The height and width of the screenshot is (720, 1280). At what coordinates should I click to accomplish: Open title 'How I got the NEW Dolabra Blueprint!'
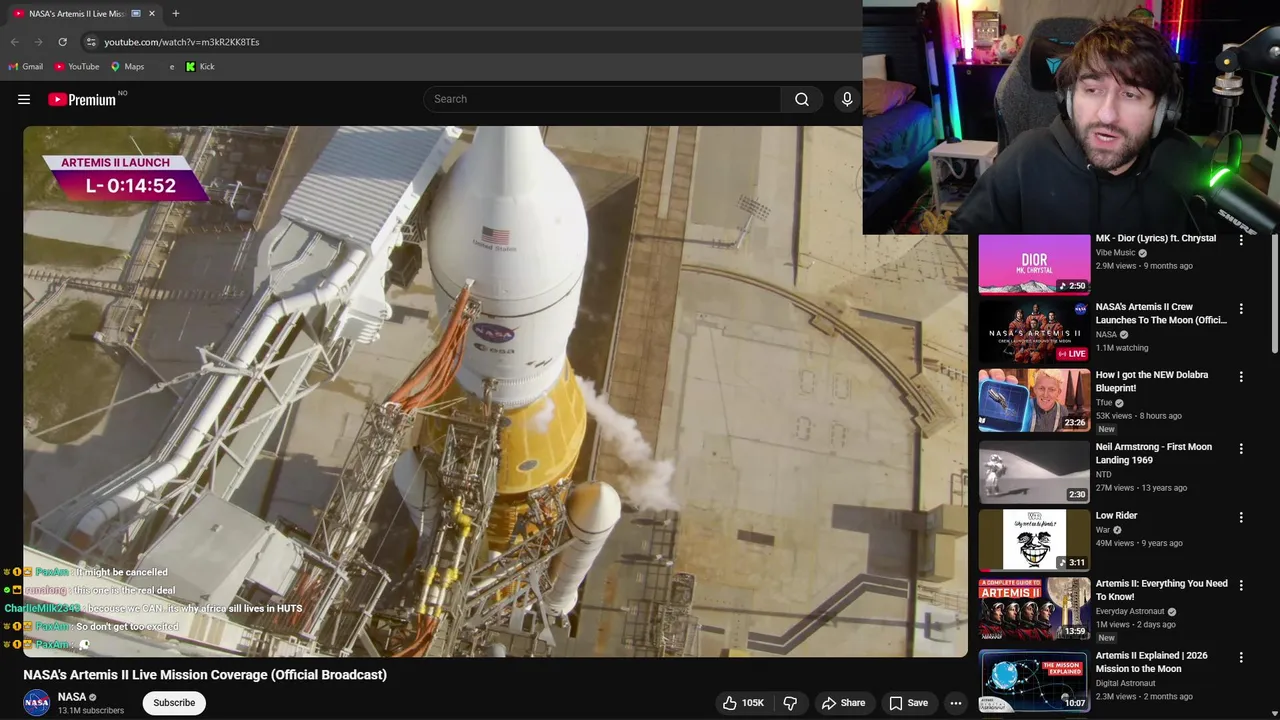click(x=1152, y=381)
